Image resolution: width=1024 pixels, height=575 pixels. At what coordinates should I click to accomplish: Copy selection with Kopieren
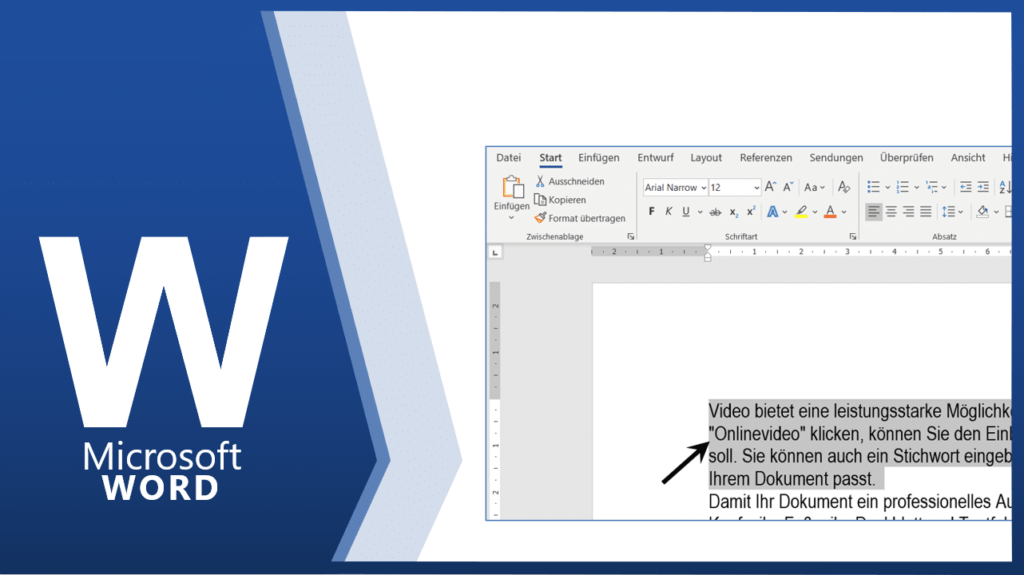[x=560, y=199]
